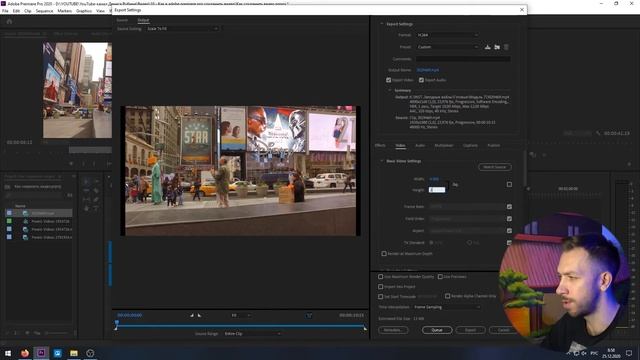Delete preset trash icon
Image resolution: width=640 pixels, height=360 pixels.
coord(506,47)
